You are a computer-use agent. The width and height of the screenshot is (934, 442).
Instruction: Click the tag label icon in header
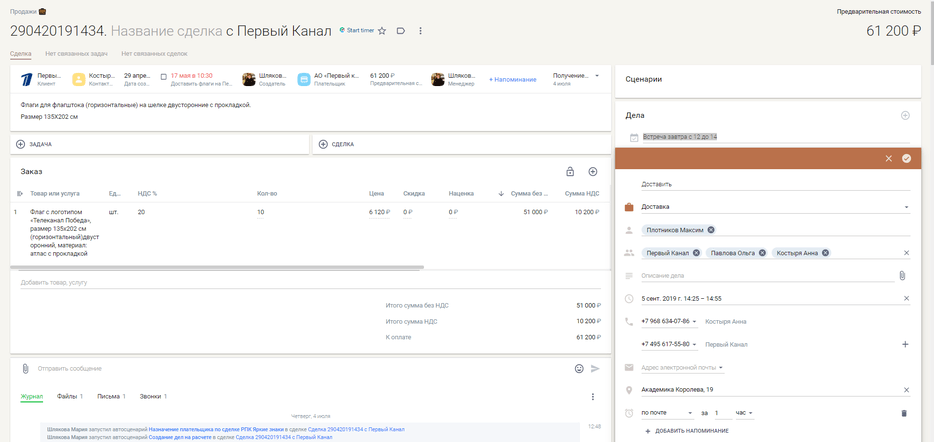point(400,31)
